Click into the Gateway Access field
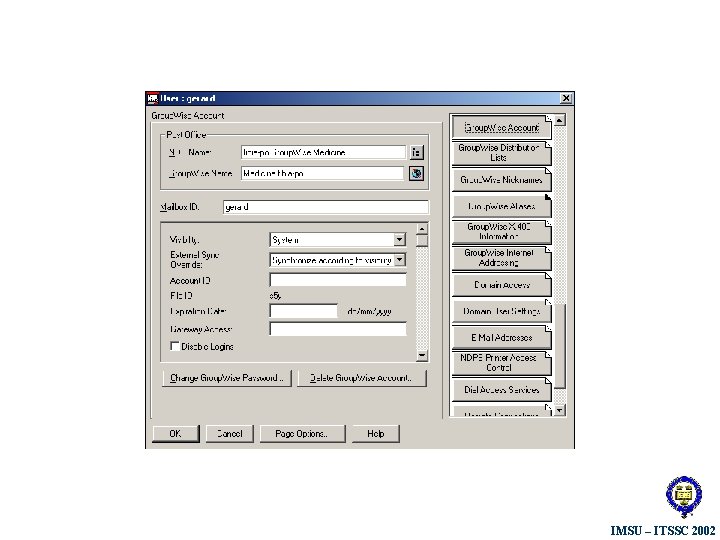The image size is (720, 540). point(338,329)
